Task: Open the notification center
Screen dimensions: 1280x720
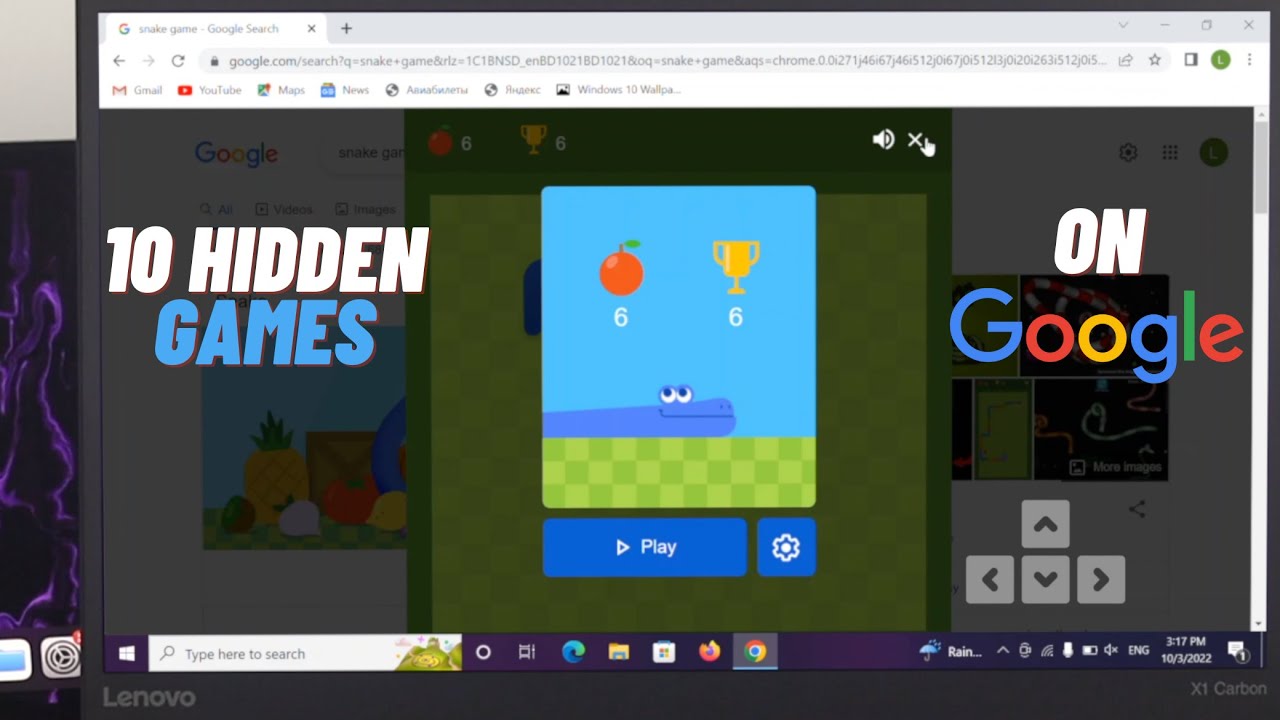Action: coord(1236,651)
